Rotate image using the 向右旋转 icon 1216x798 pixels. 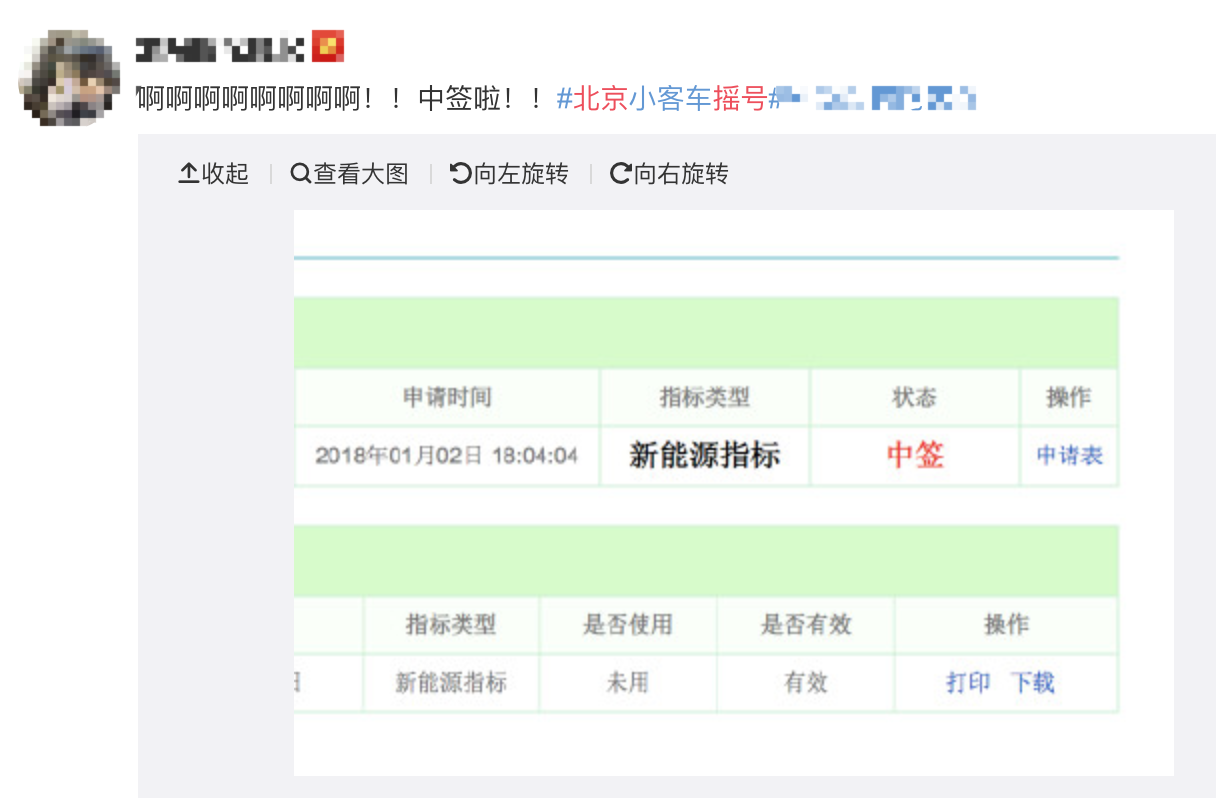point(620,174)
